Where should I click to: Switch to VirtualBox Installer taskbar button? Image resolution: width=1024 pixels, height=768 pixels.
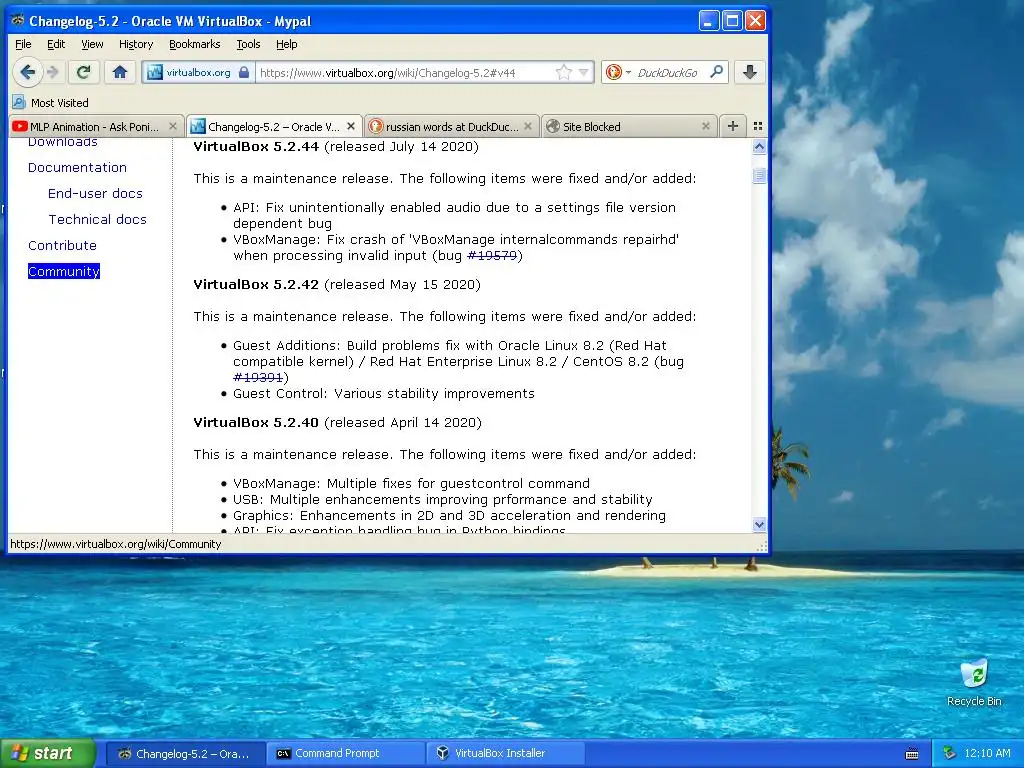point(505,754)
